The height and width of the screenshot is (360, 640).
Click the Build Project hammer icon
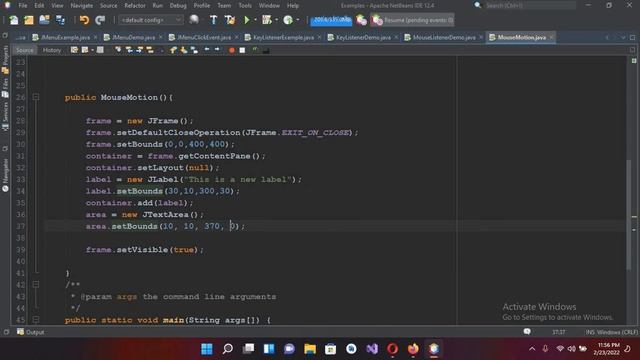pyautogui.click(x=213, y=20)
